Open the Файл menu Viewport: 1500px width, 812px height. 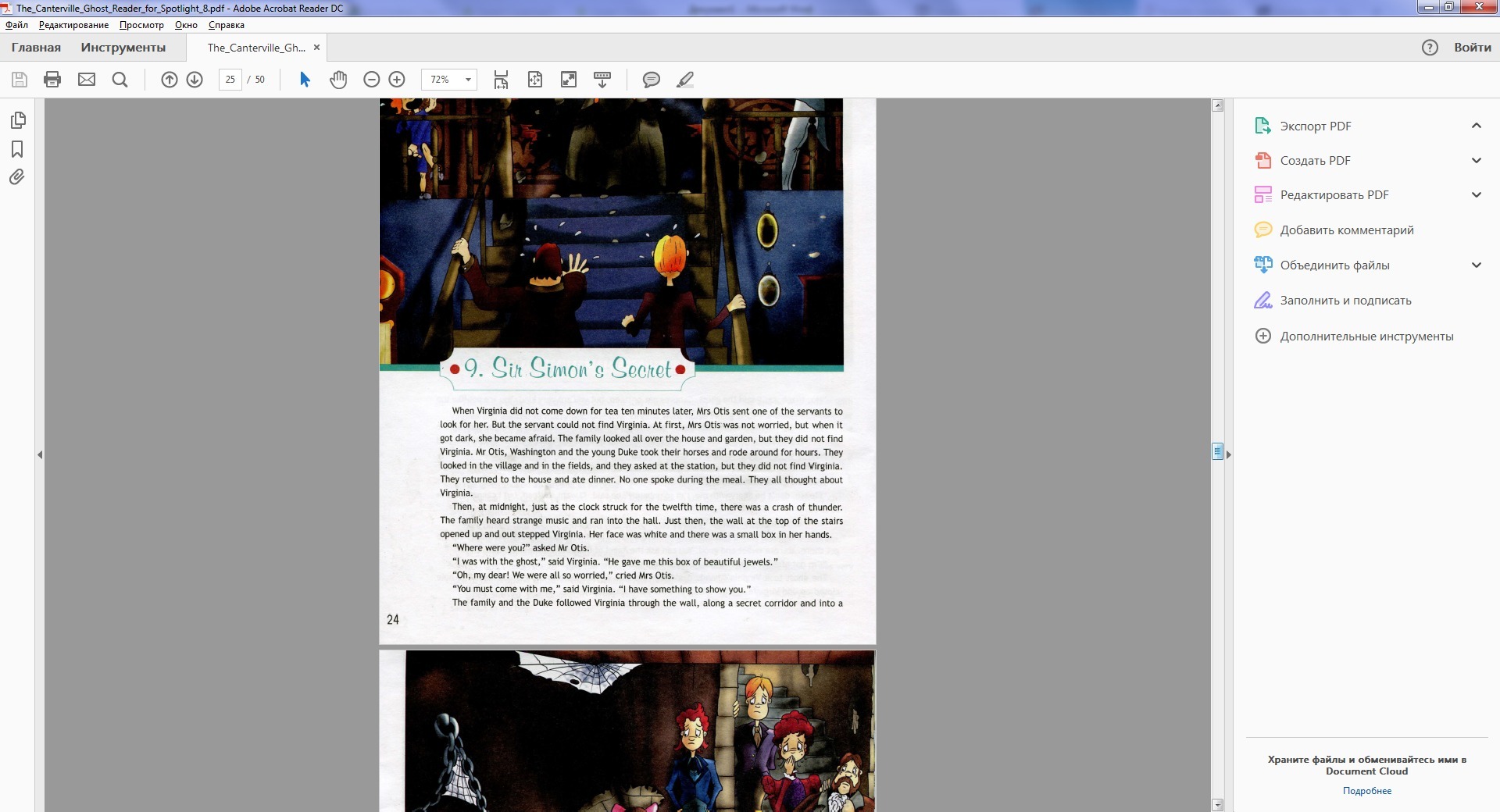pyautogui.click(x=16, y=25)
